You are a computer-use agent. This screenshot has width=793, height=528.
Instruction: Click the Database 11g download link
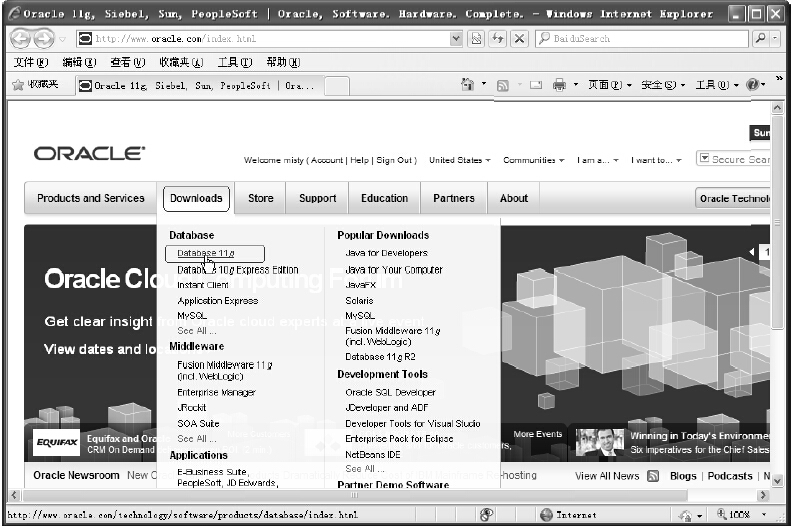point(205,253)
